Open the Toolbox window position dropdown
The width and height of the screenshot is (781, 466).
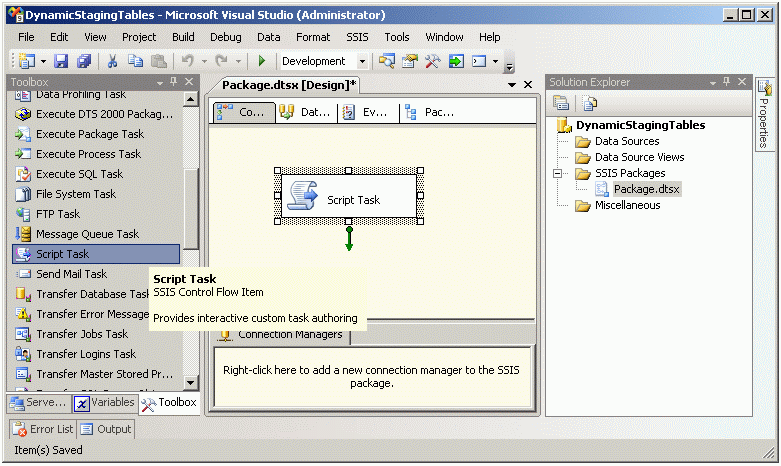coord(160,83)
